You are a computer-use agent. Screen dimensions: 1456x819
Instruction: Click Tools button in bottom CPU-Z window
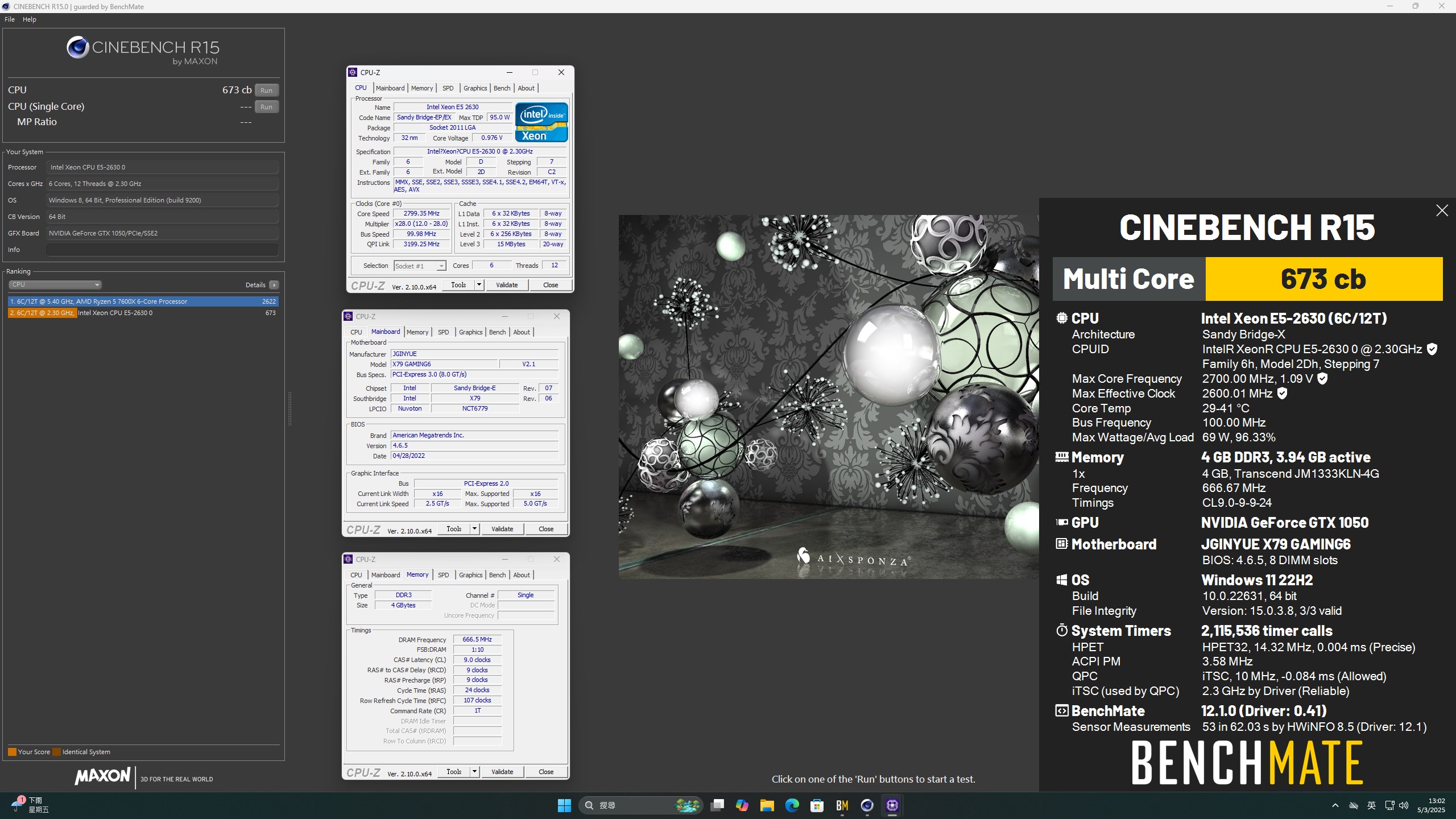tap(454, 772)
